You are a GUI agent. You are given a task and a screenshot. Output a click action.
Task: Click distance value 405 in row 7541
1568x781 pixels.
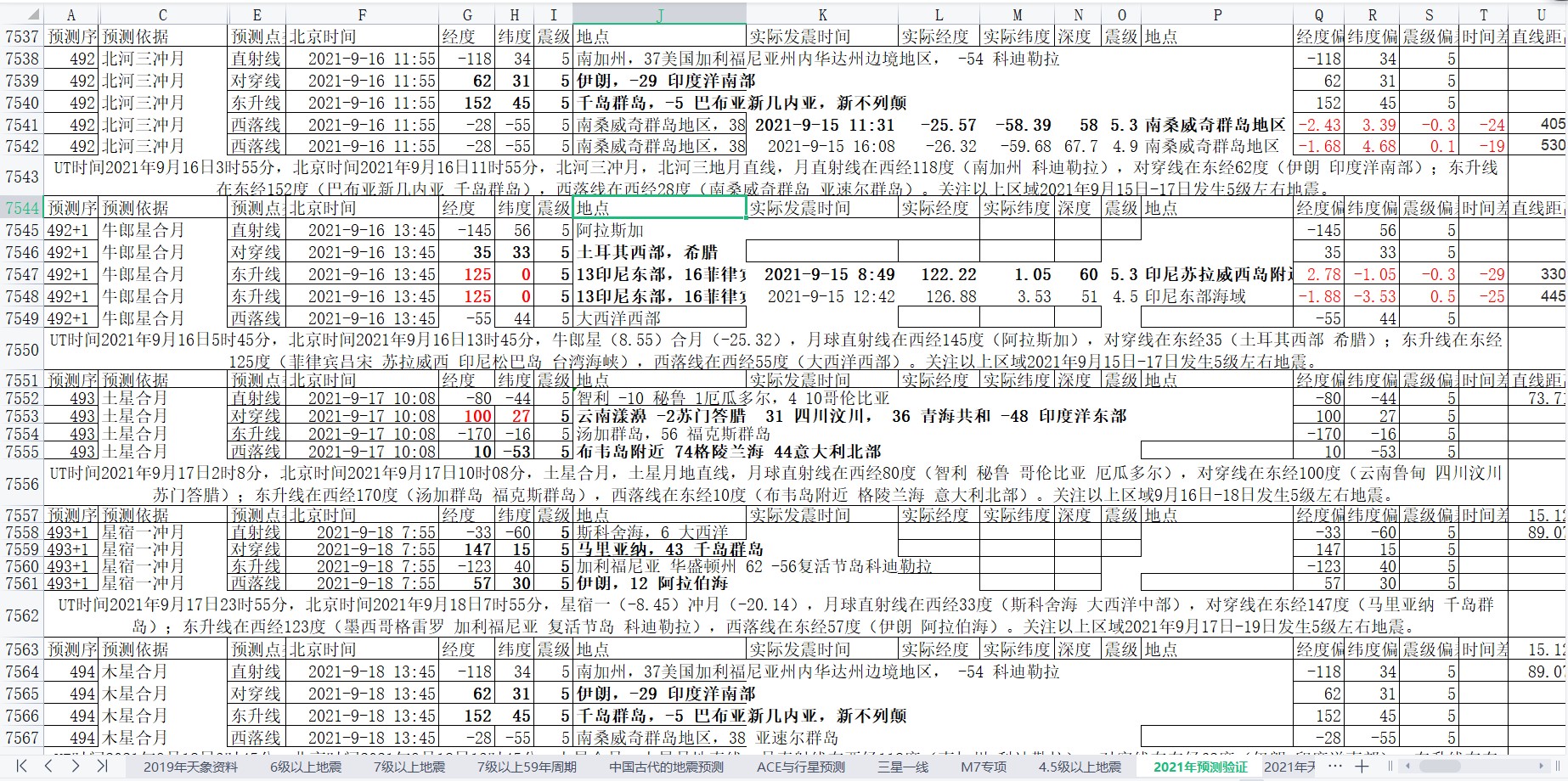(x=1540, y=125)
